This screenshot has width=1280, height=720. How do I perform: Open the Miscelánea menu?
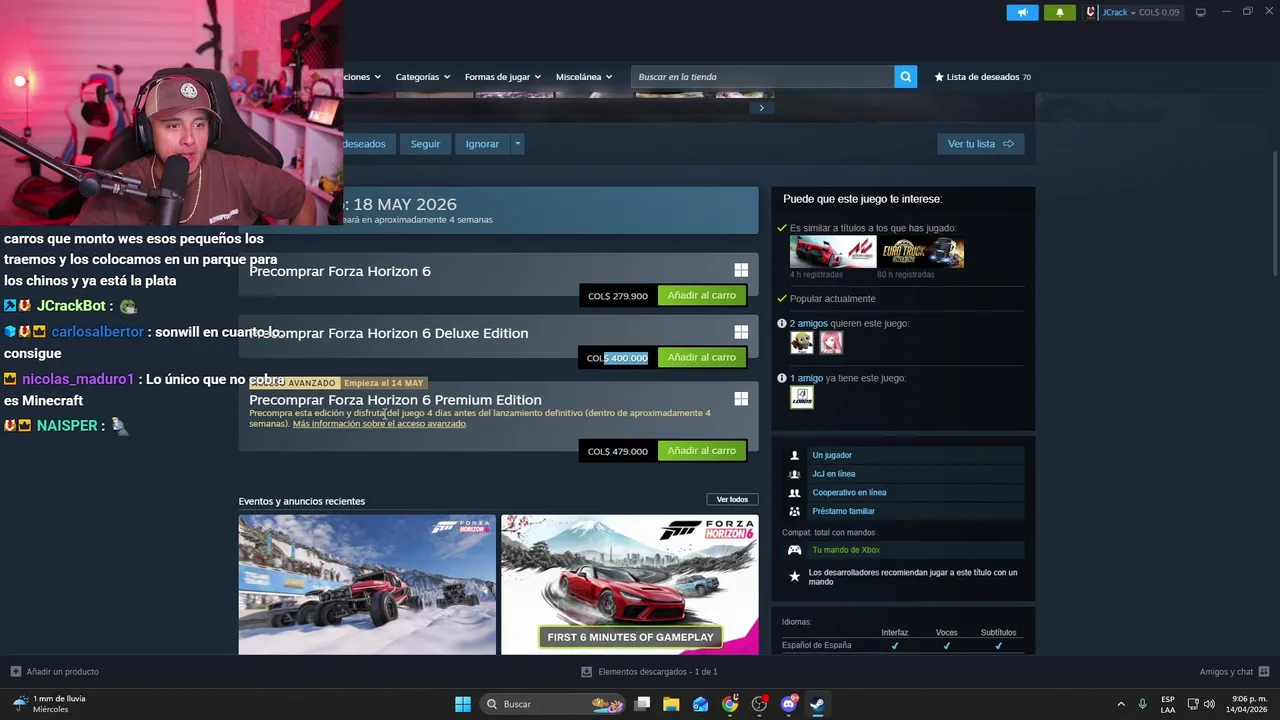click(x=584, y=77)
